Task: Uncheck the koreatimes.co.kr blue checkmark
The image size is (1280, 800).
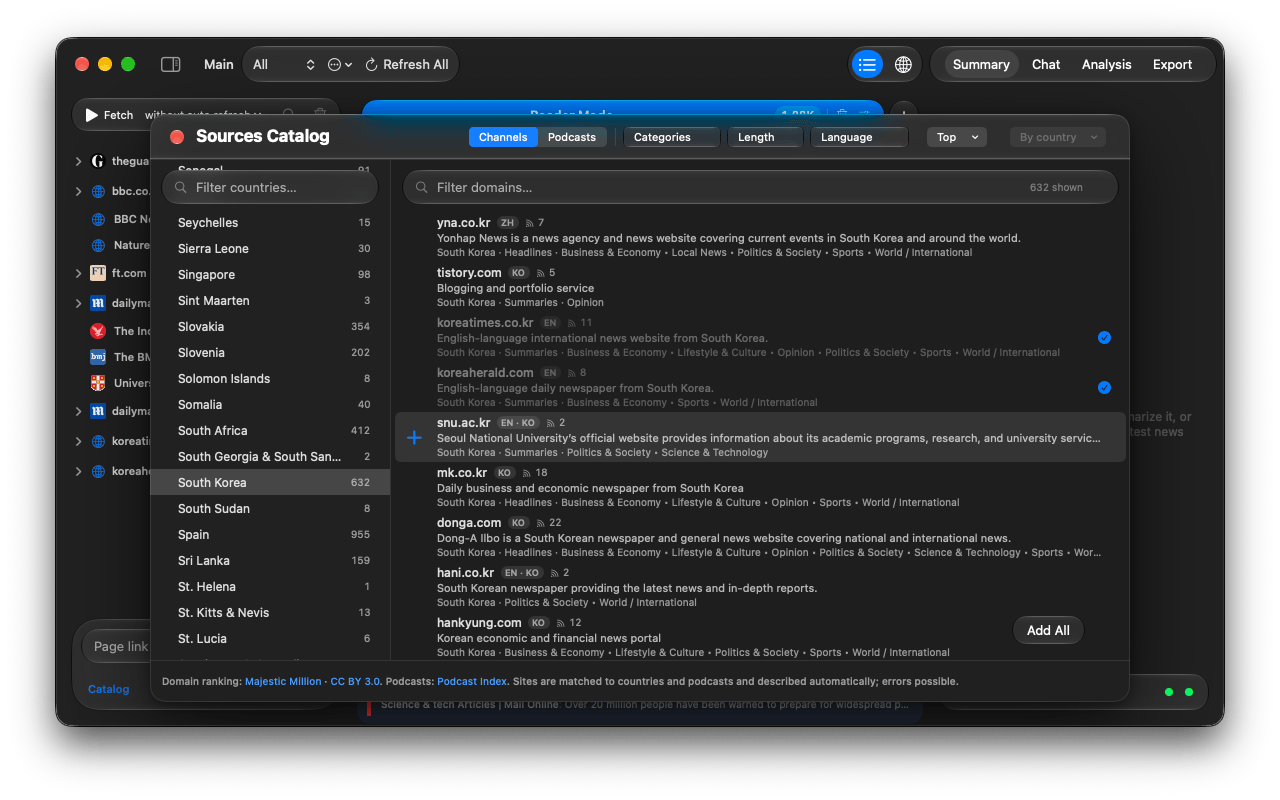Action: 1104,338
